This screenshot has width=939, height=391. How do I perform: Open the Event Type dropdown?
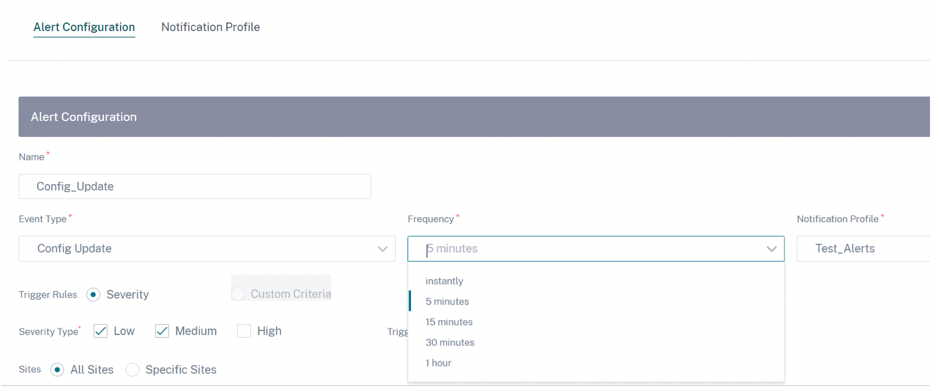point(207,248)
